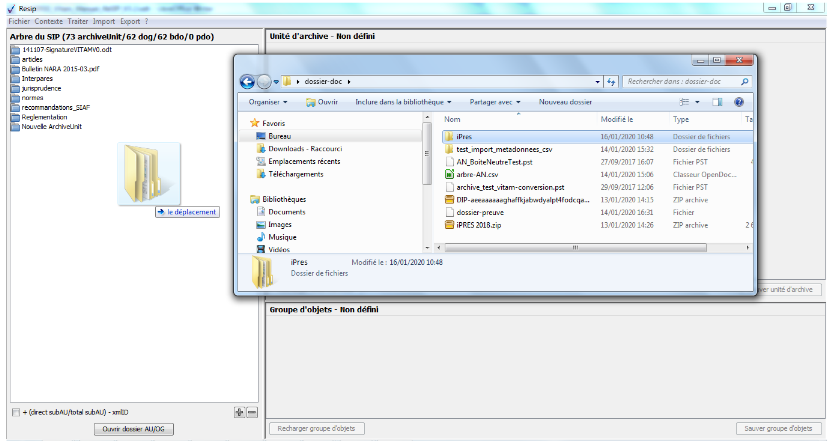Viewport: 830px width, 444px height.
Task: Click the Explorer back navigation arrow
Action: 247,81
